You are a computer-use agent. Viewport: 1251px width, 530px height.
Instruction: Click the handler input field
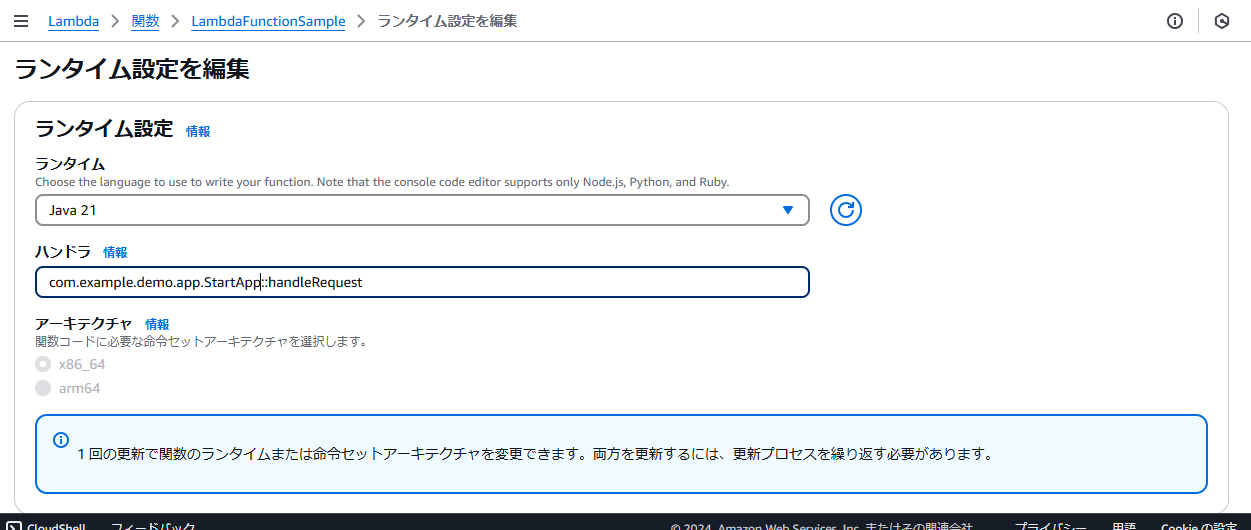click(x=422, y=282)
